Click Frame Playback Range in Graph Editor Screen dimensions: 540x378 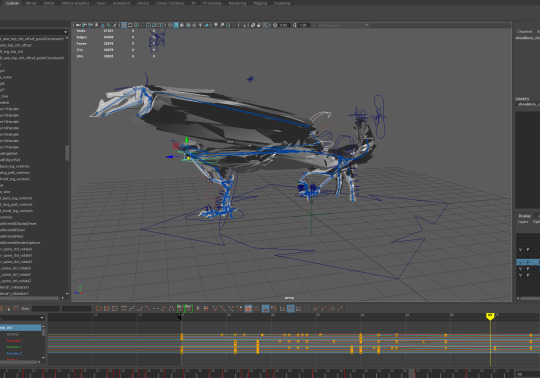click(x=107, y=308)
